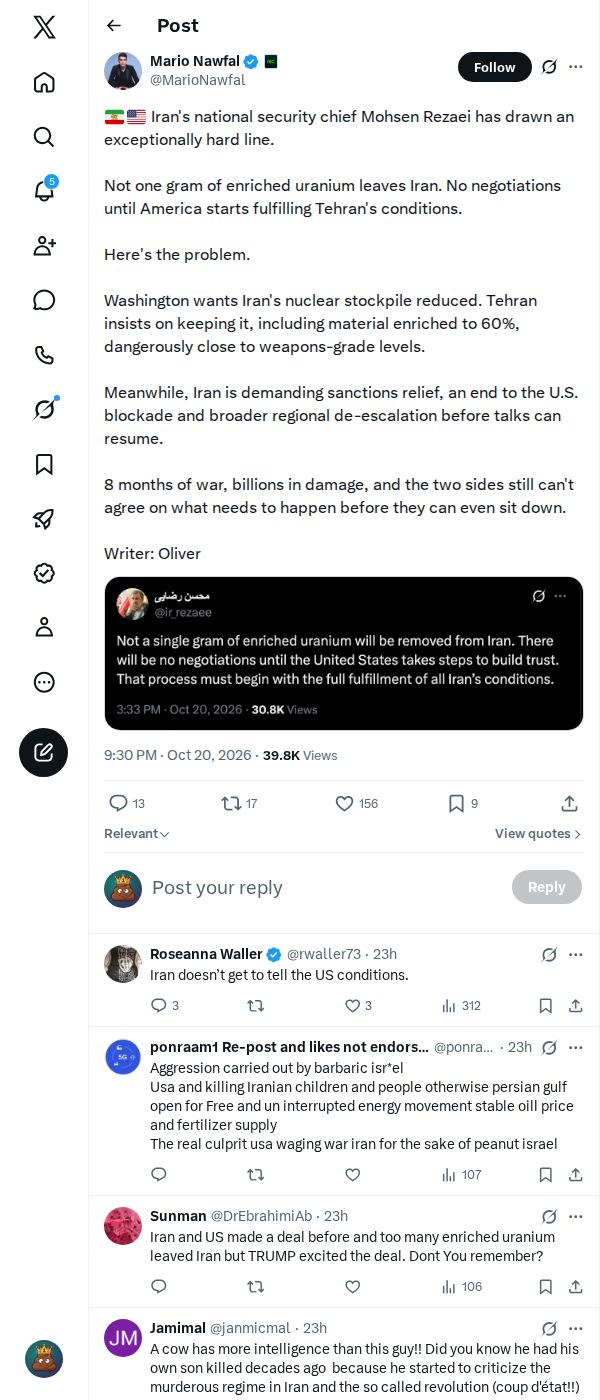Click the back arrow next to Post
This screenshot has height=1400, width=600.
[114, 26]
